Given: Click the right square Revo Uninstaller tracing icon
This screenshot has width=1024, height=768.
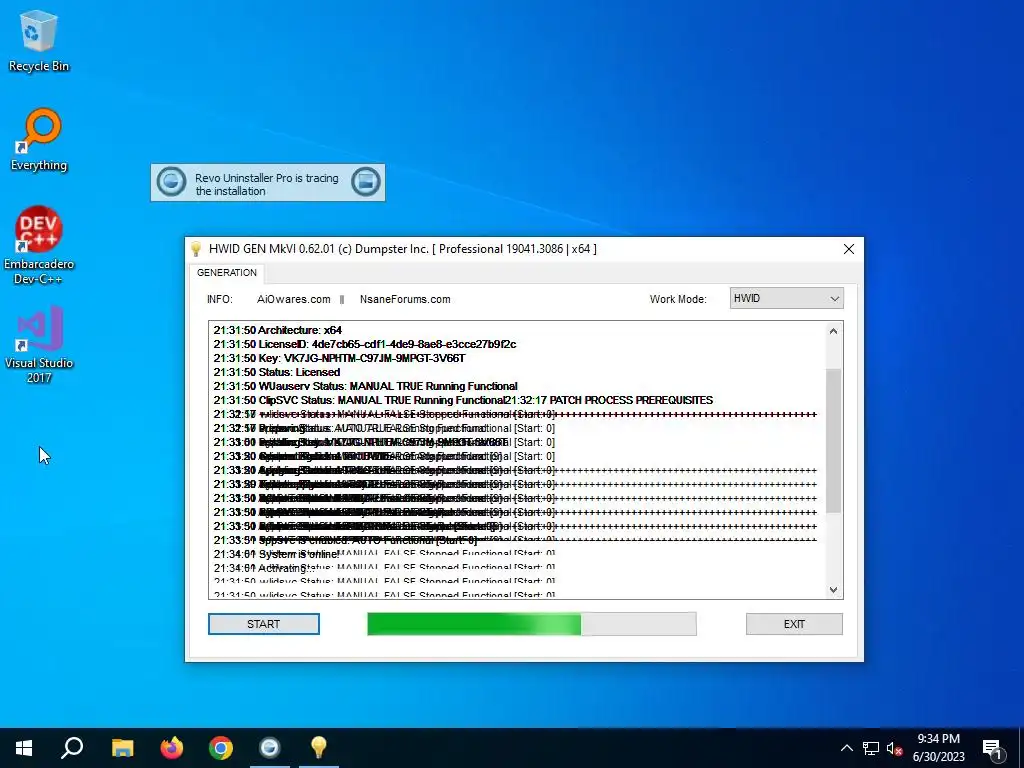Looking at the screenshot, I should tap(365, 182).
